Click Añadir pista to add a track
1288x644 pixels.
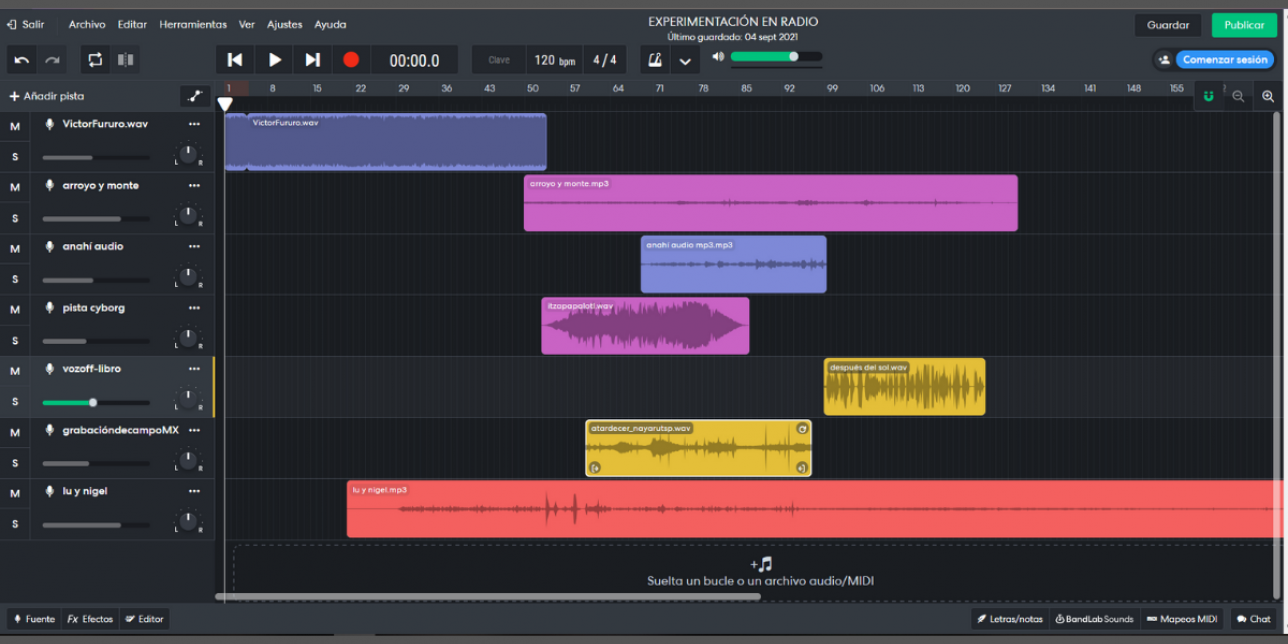click(x=47, y=96)
